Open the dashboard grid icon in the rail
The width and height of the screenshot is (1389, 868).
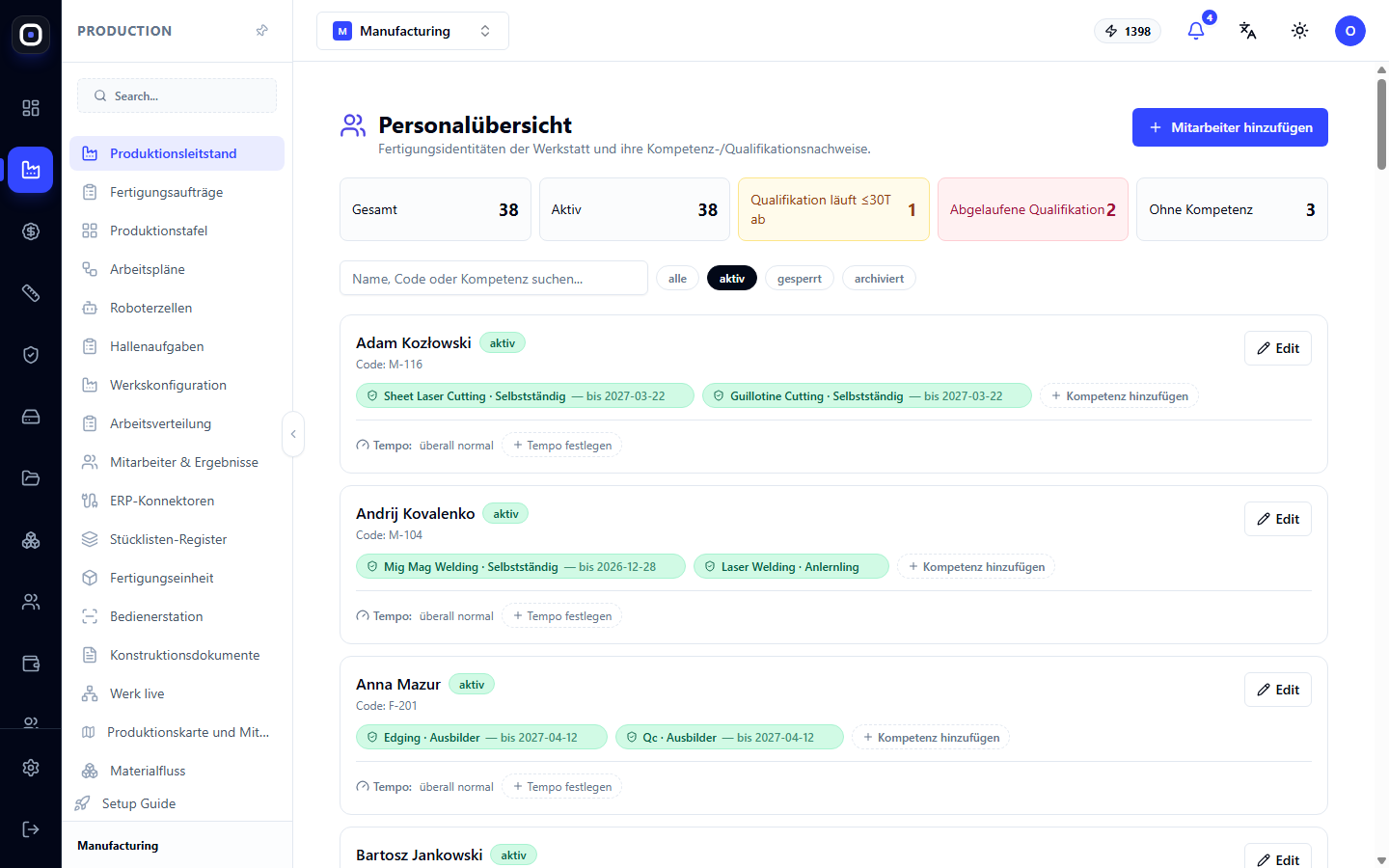coord(31,108)
